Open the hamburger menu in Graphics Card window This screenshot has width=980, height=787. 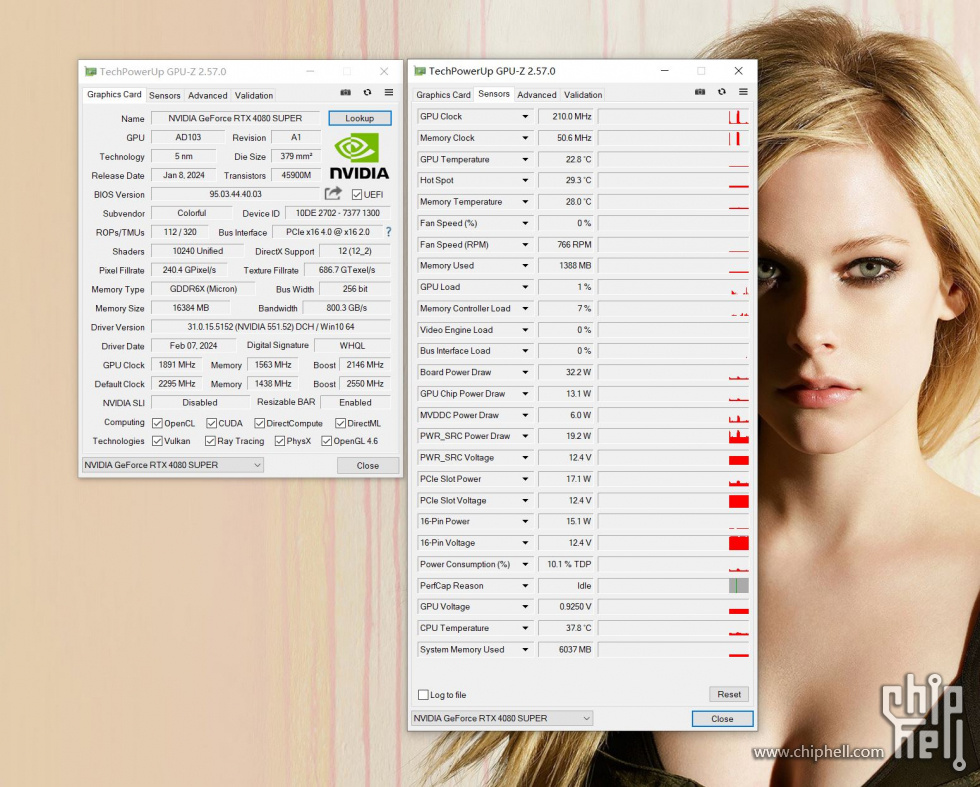coord(389,93)
